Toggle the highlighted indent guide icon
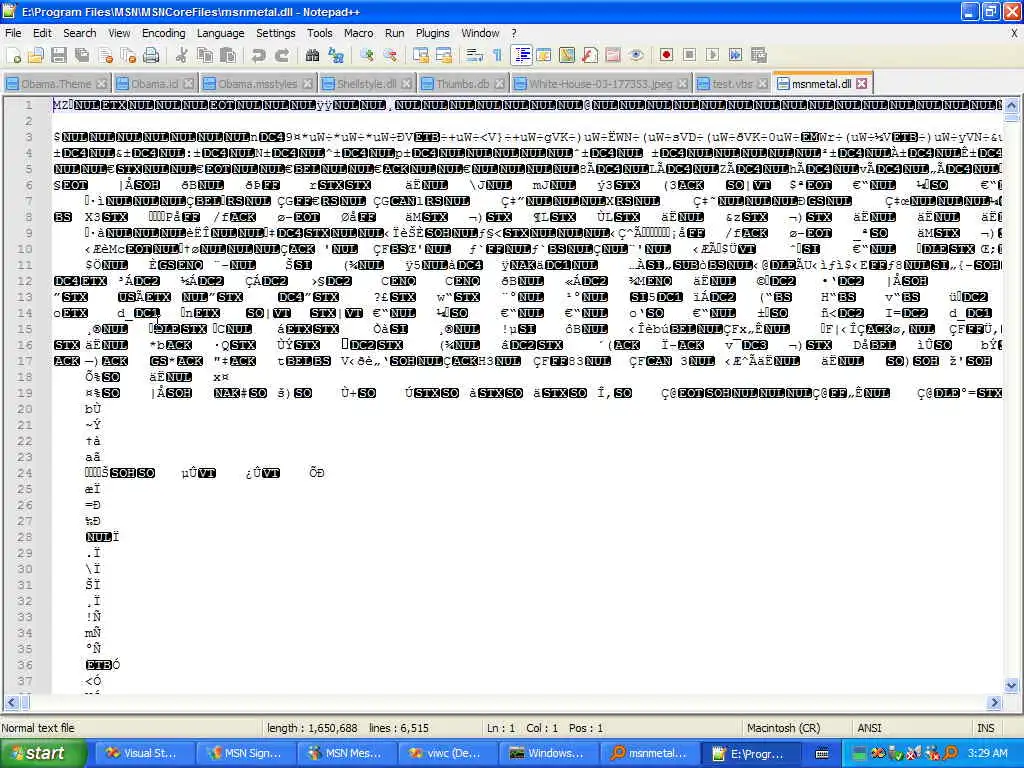Image resolution: width=1024 pixels, height=768 pixels. click(522, 56)
